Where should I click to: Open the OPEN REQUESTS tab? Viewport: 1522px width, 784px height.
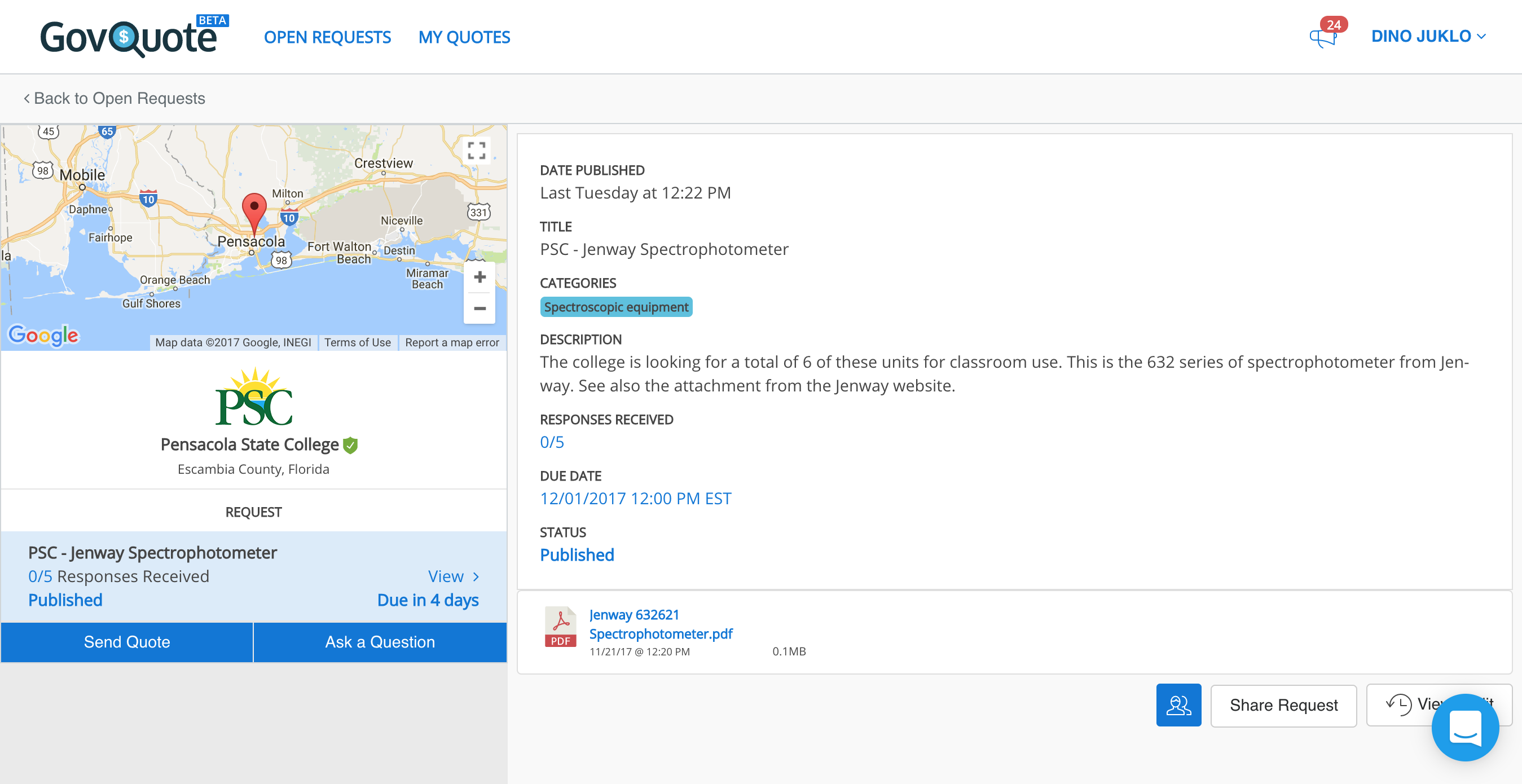327,37
